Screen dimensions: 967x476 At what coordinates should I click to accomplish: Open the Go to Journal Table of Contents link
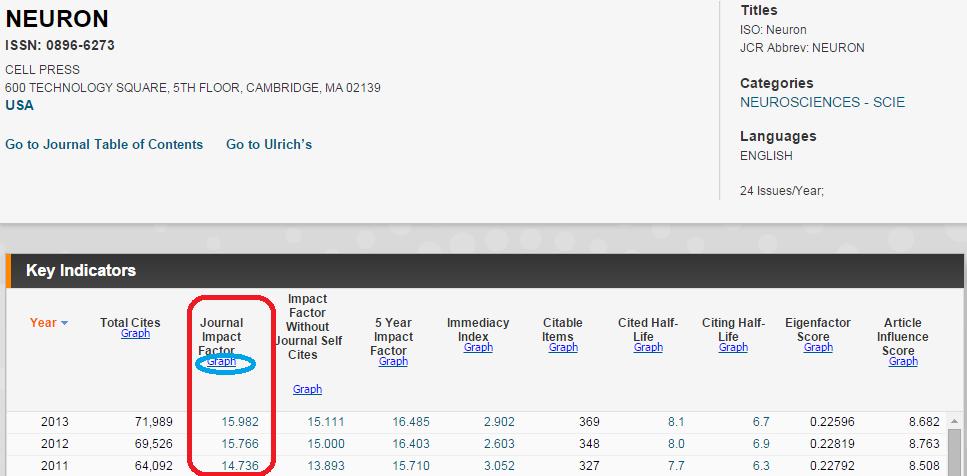104,145
